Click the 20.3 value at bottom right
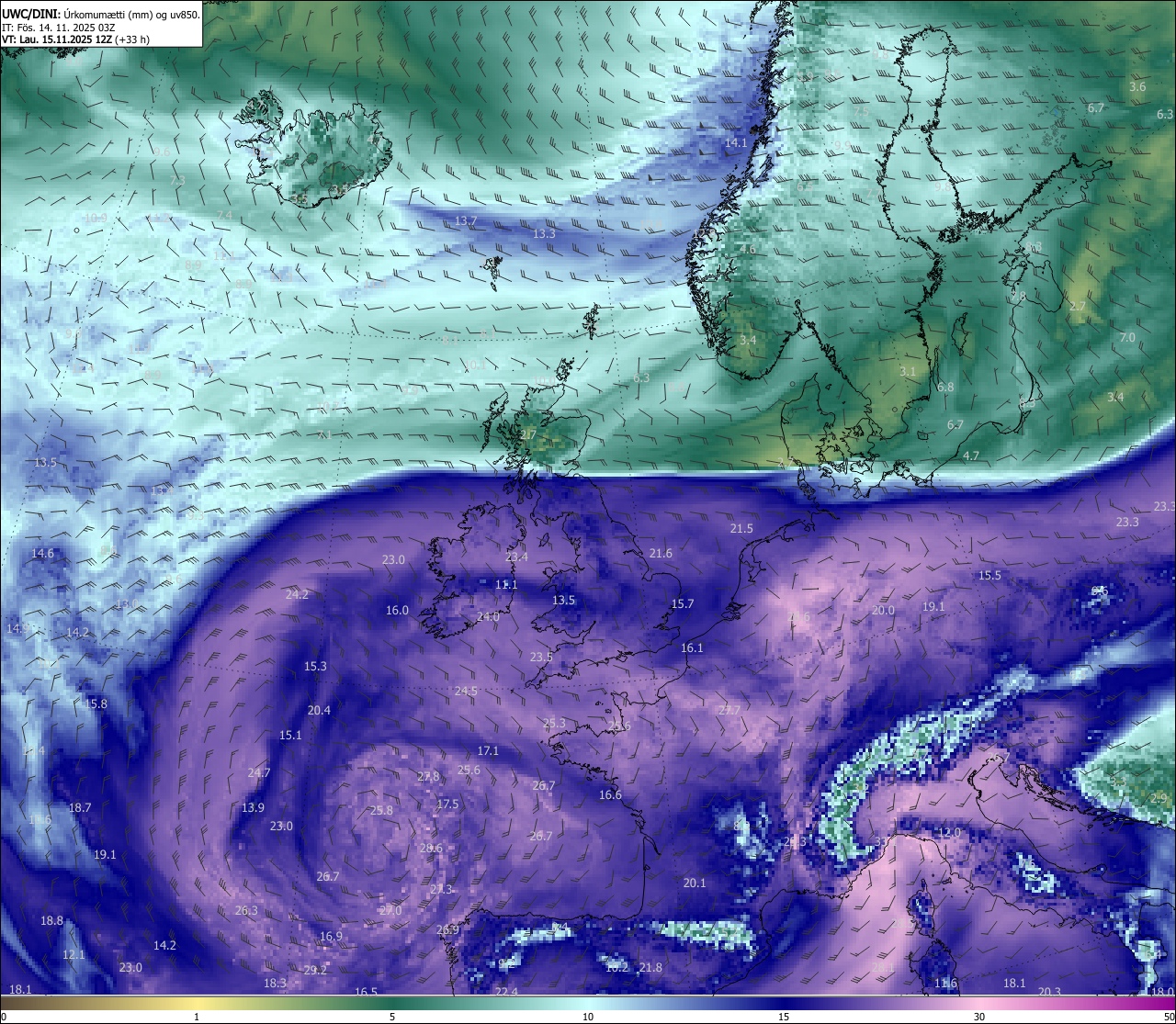This screenshot has height=1024, width=1176. 1049,992
